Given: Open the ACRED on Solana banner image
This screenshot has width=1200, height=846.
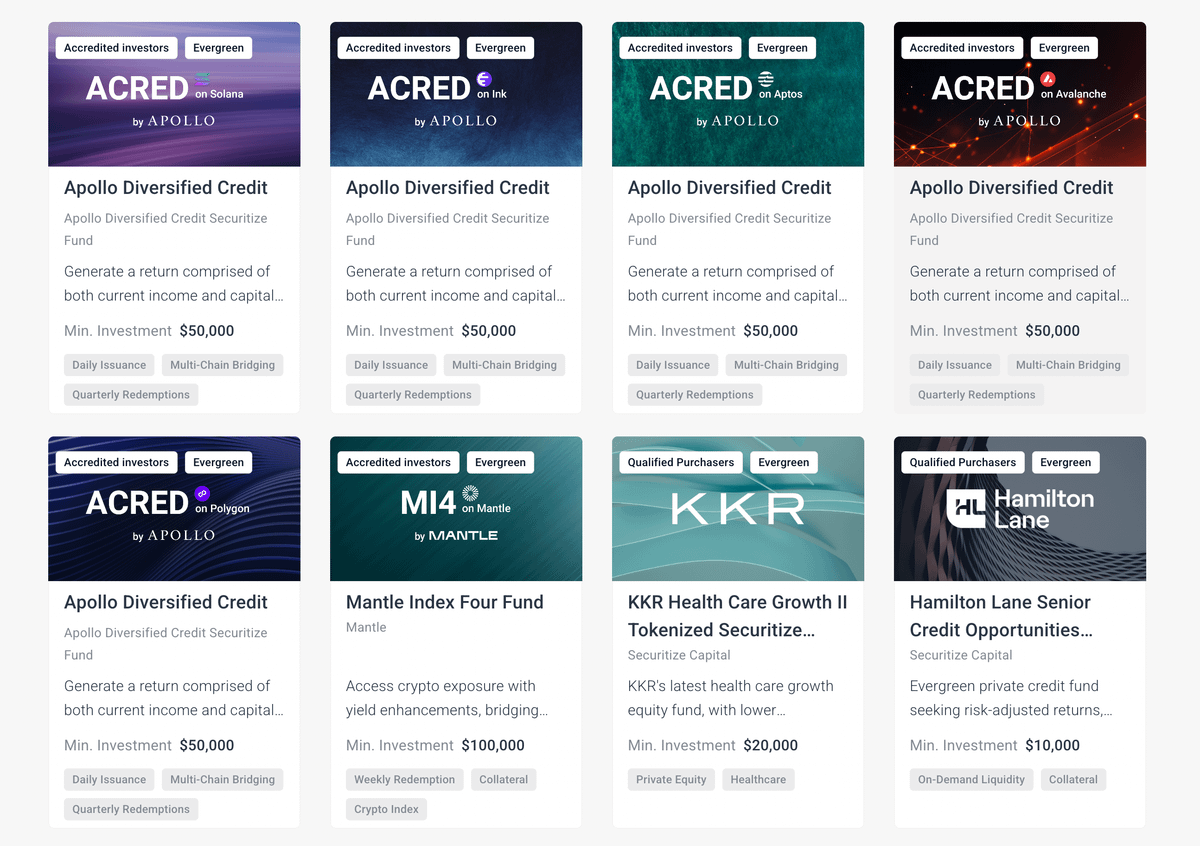Looking at the screenshot, I should coord(174,94).
